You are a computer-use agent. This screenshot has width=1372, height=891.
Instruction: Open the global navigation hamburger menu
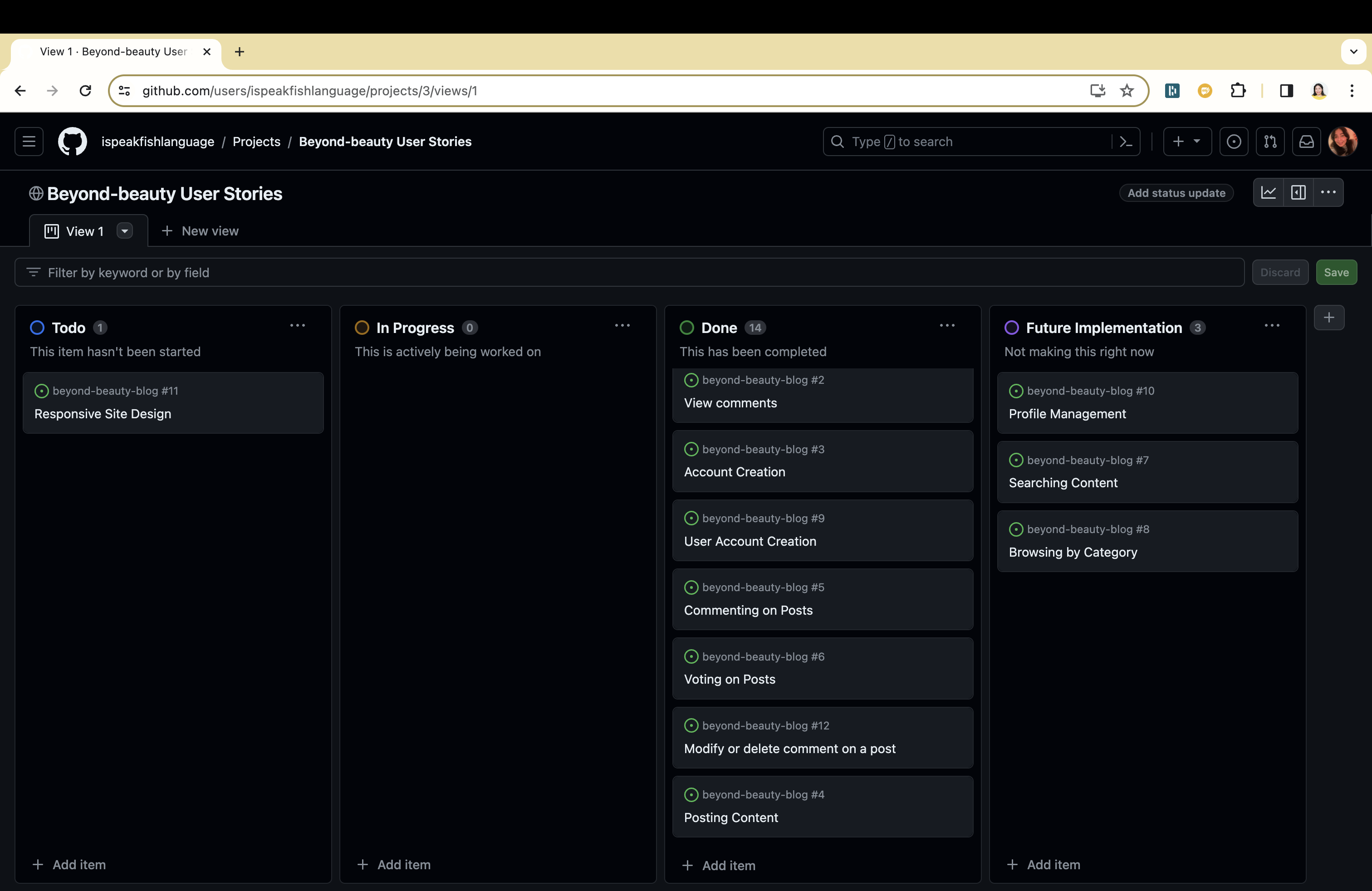pos(29,142)
